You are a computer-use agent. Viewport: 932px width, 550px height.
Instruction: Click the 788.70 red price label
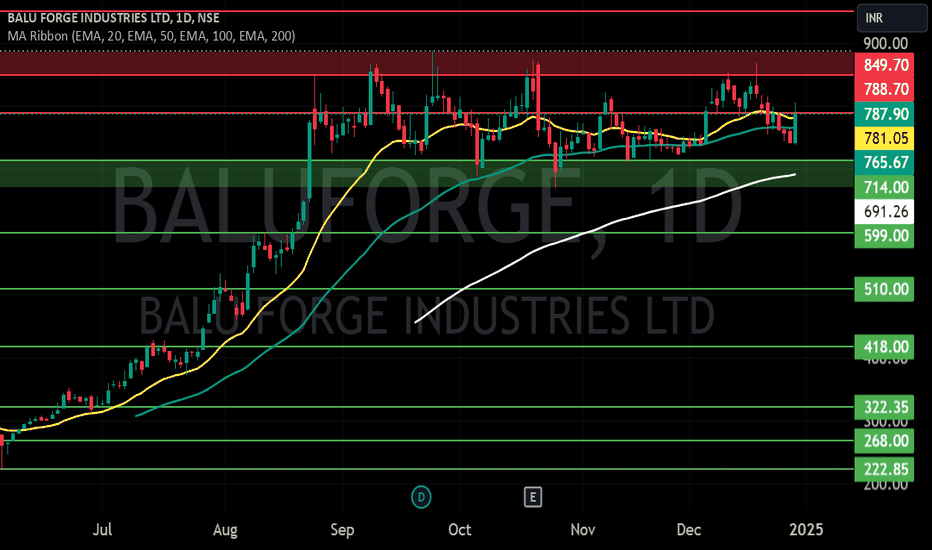[884, 89]
